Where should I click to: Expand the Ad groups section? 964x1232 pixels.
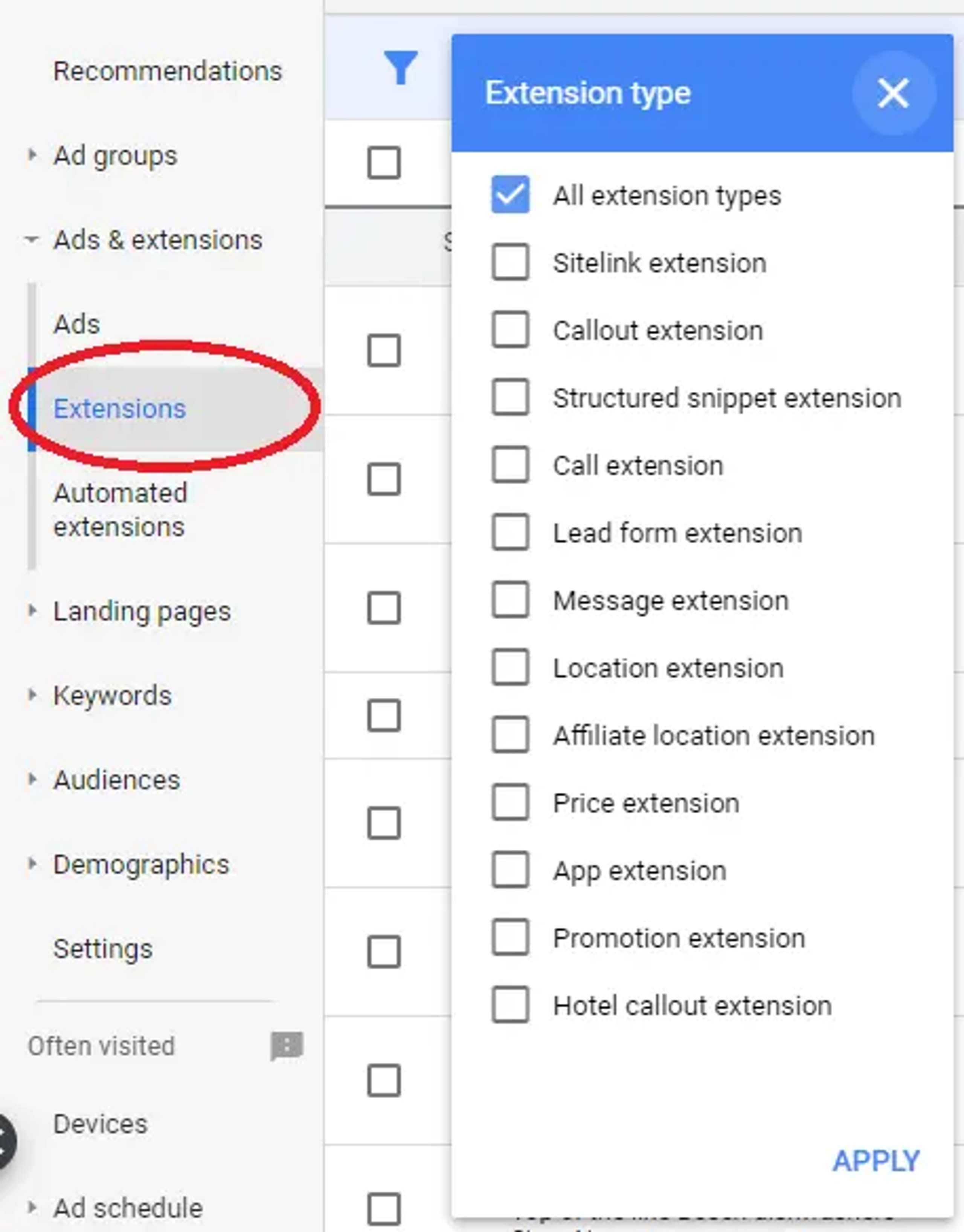click(x=32, y=155)
